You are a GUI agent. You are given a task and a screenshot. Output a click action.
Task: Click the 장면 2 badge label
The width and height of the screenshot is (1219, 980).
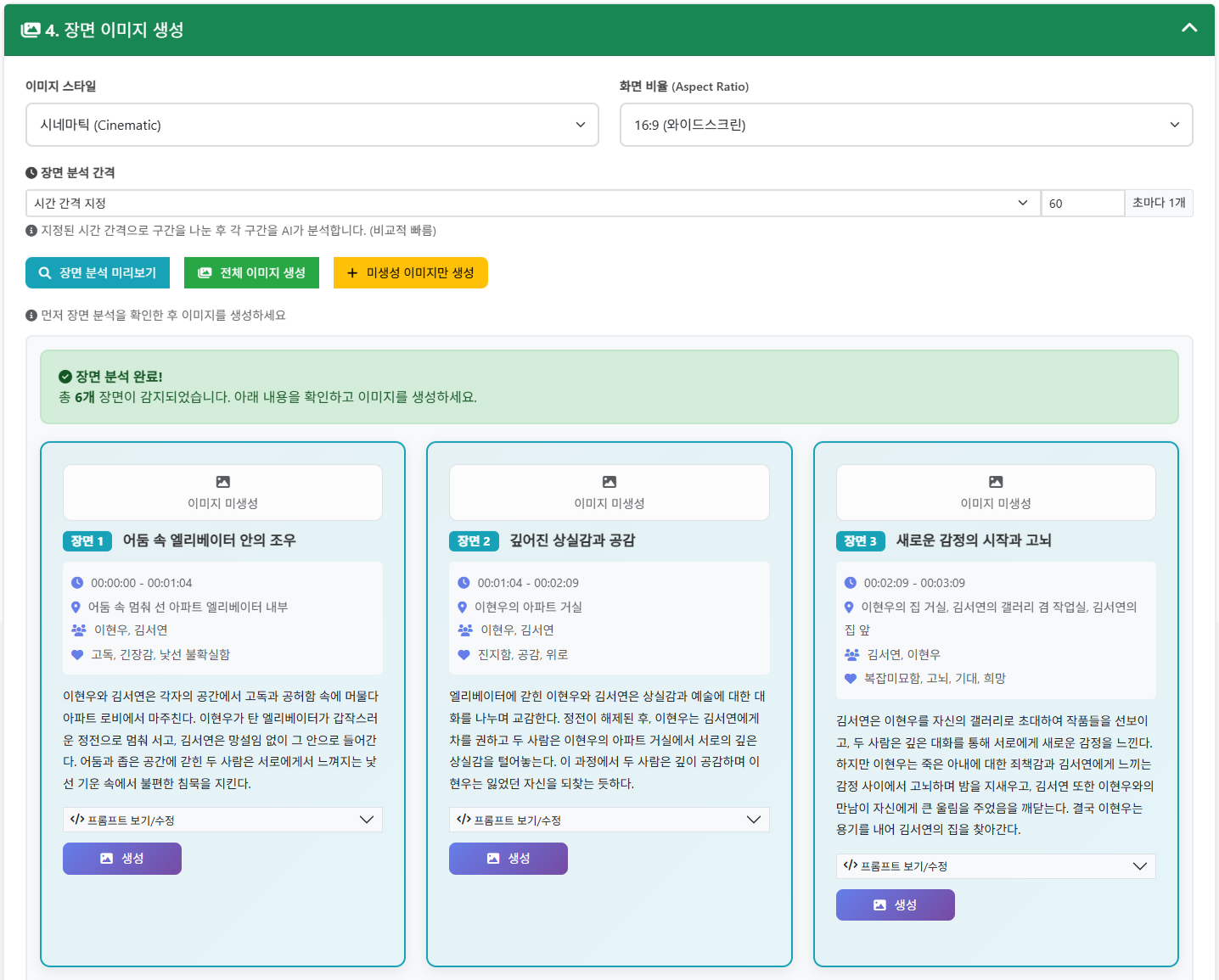pyautogui.click(x=474, y=540)
